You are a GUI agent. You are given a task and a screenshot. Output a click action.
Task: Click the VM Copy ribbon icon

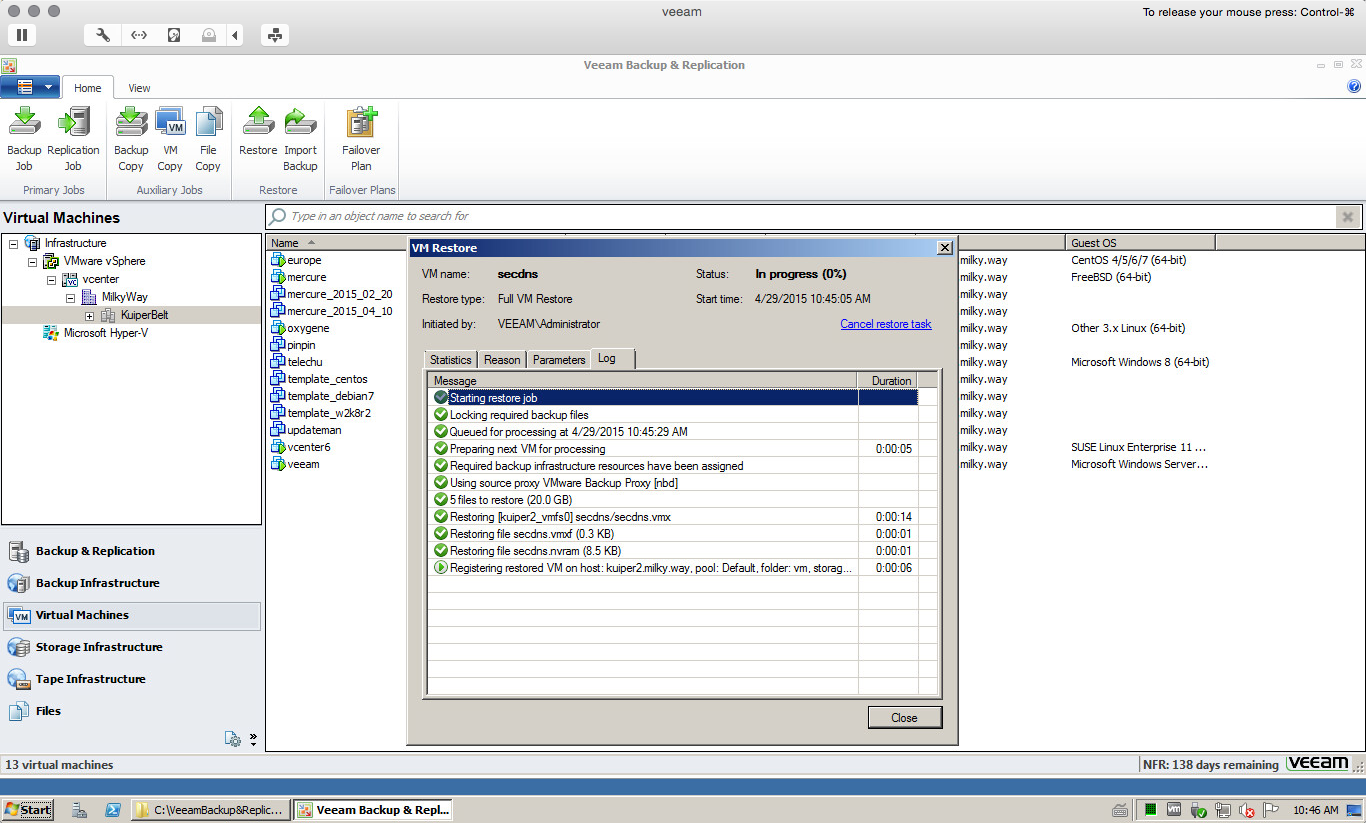170,138
